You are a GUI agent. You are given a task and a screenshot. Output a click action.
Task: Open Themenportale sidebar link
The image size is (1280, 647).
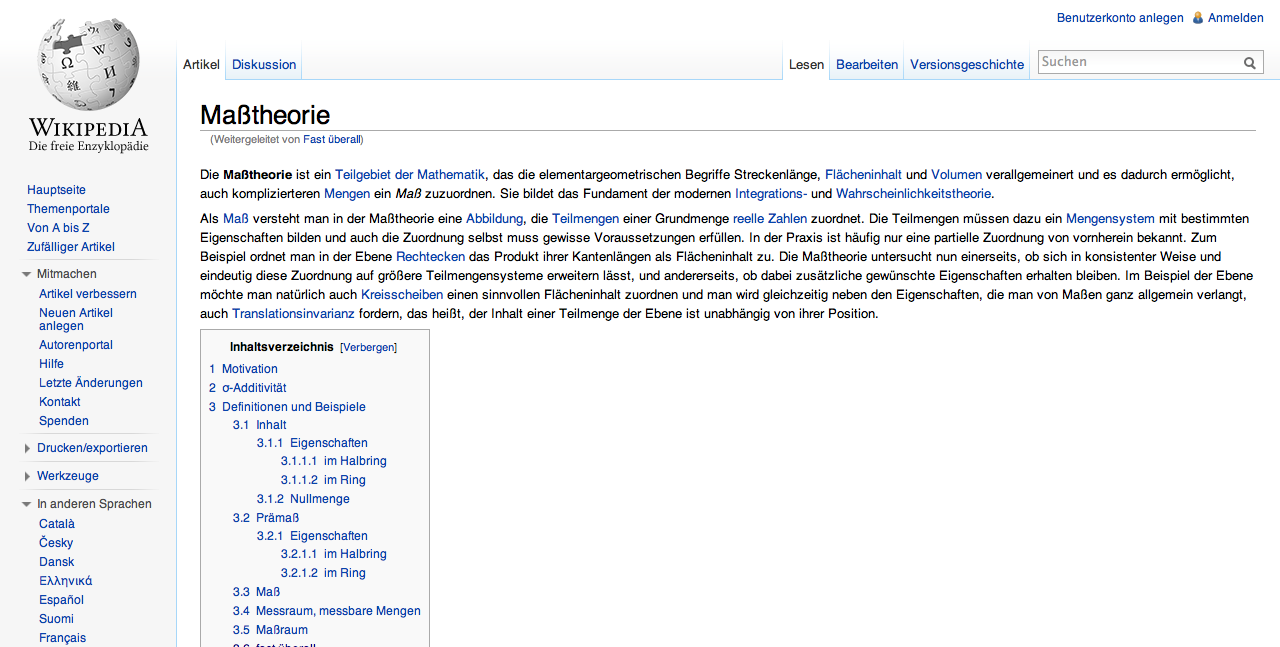click(68, 209)
